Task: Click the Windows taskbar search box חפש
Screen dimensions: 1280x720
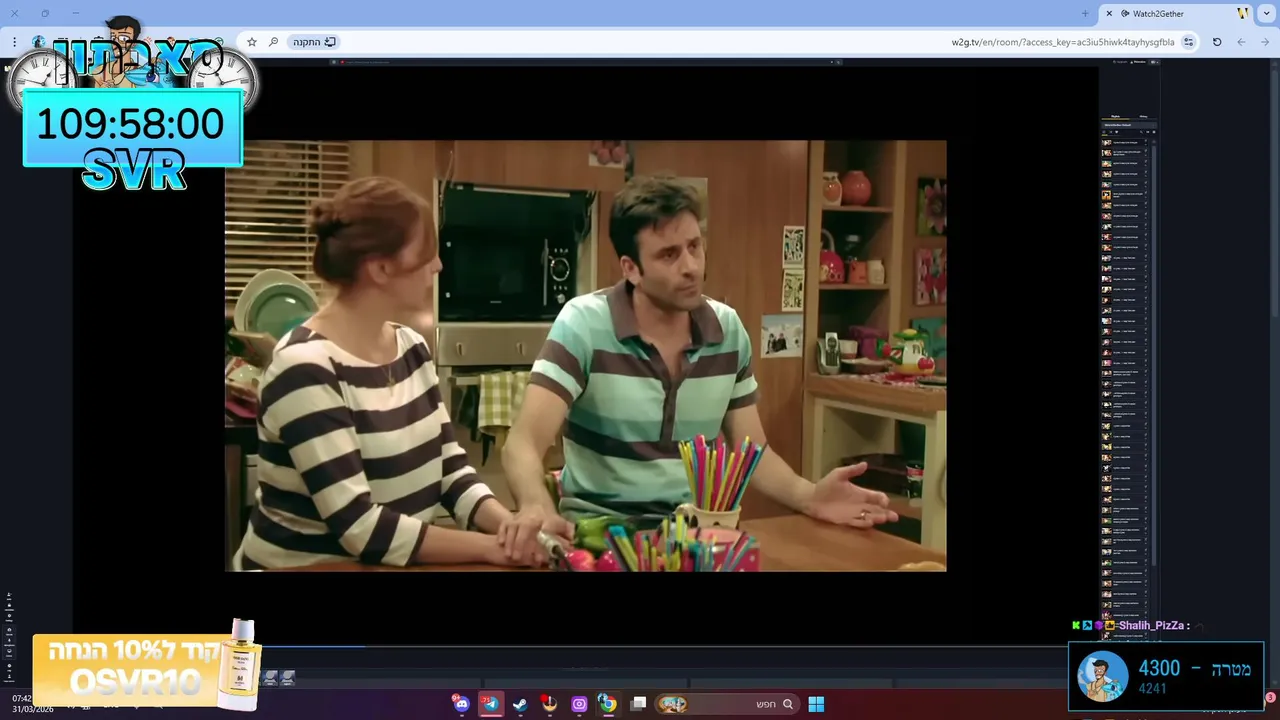Action: pos(726,704)
